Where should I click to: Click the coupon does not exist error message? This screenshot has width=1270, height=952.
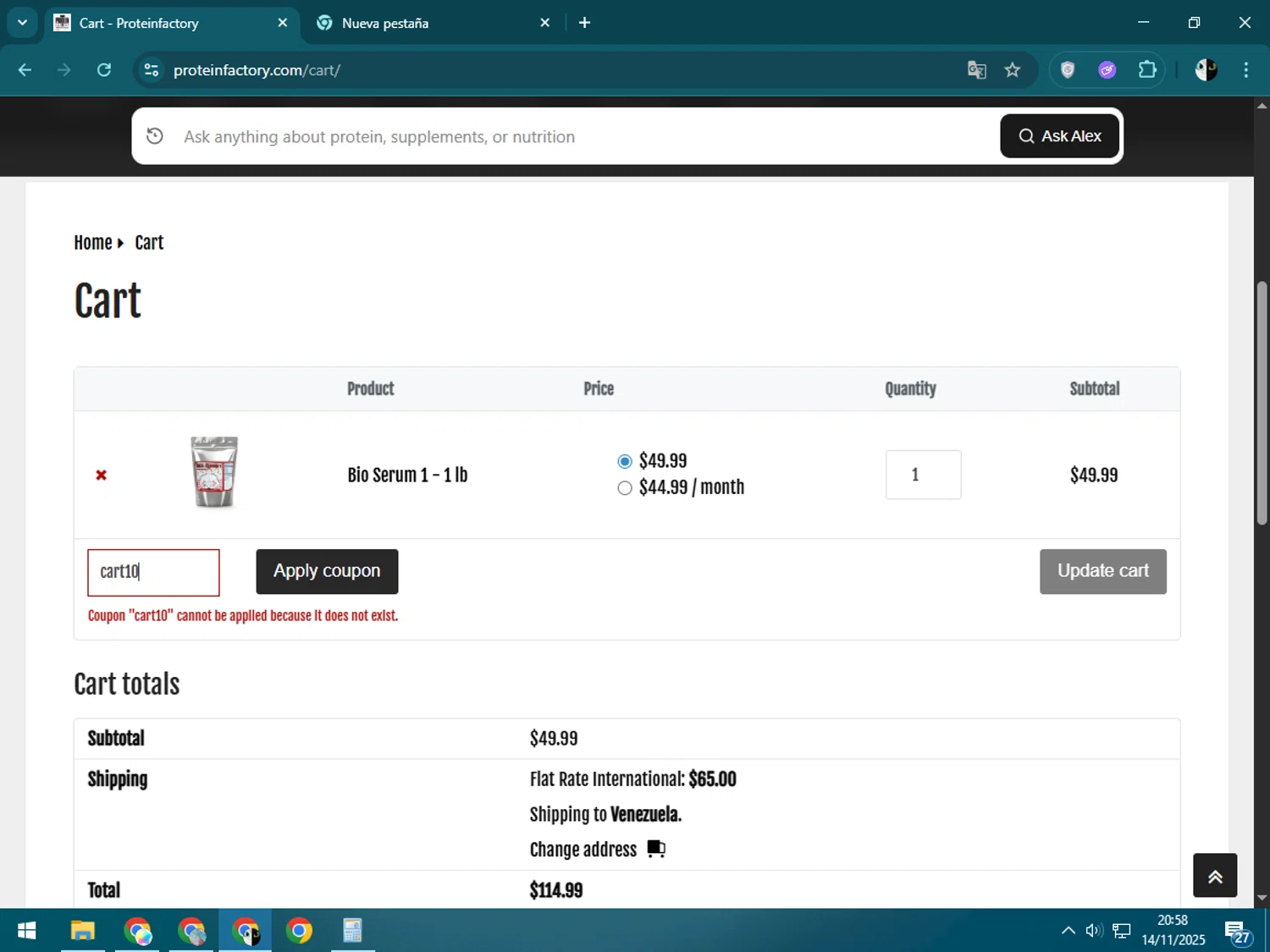(243, 616)
